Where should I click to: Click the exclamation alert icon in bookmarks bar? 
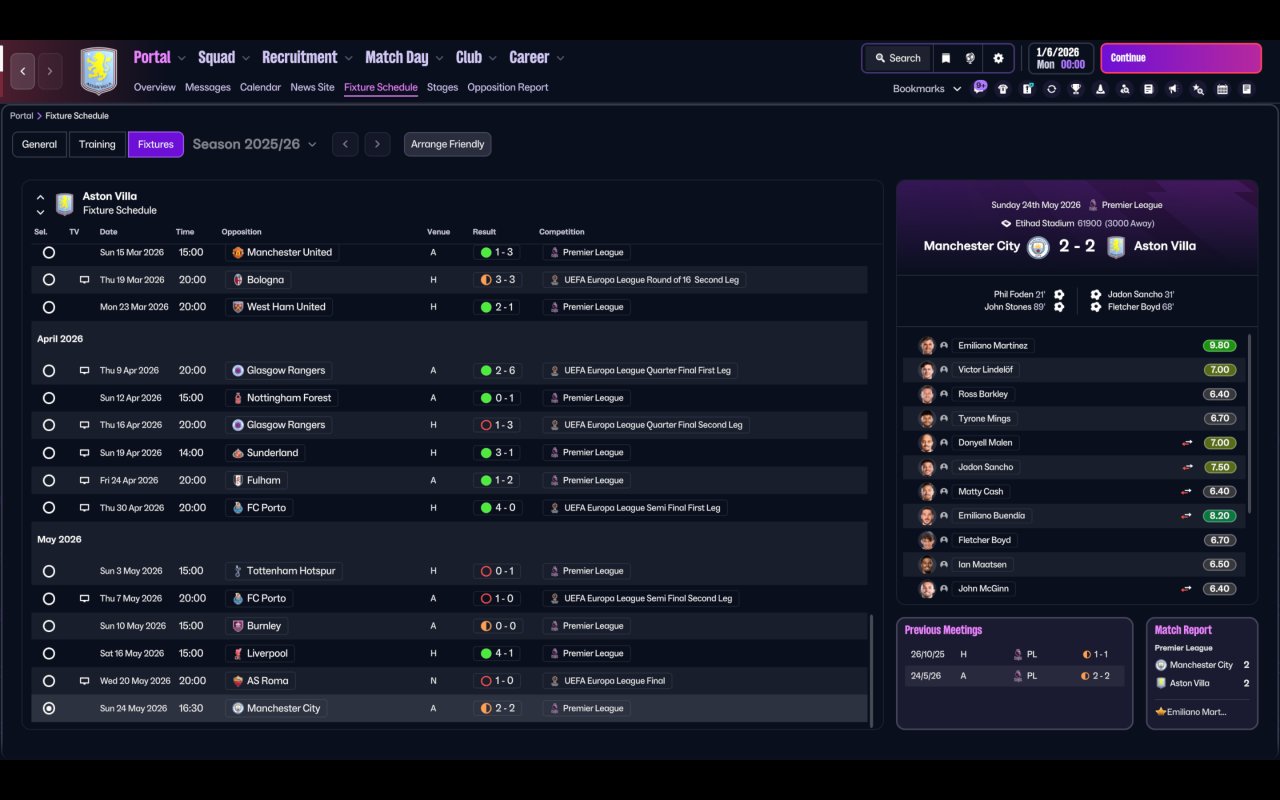[1027, 89]
